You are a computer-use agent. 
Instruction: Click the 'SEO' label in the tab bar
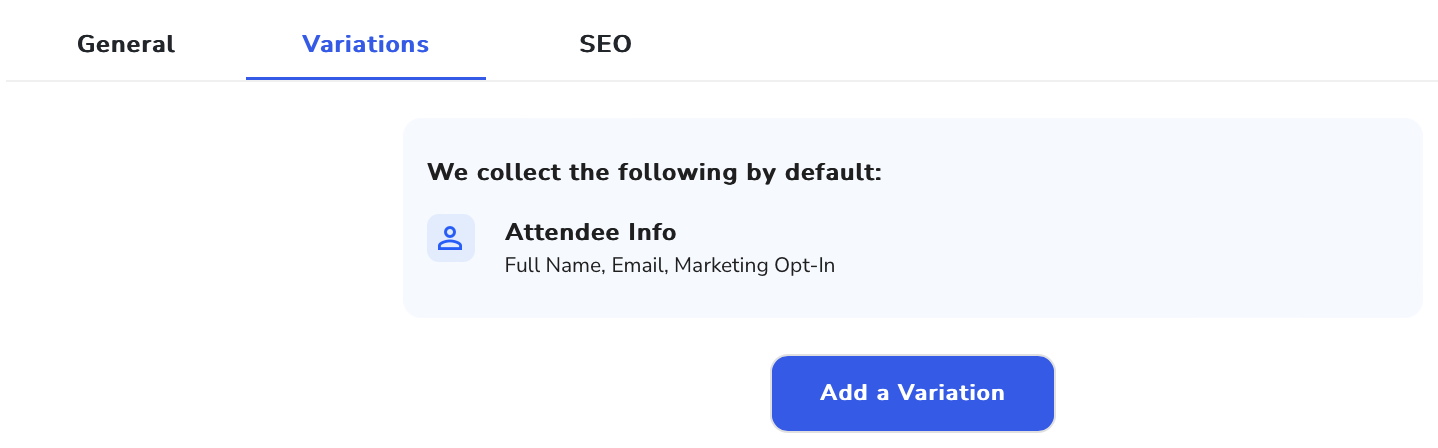tap(605, 44)
